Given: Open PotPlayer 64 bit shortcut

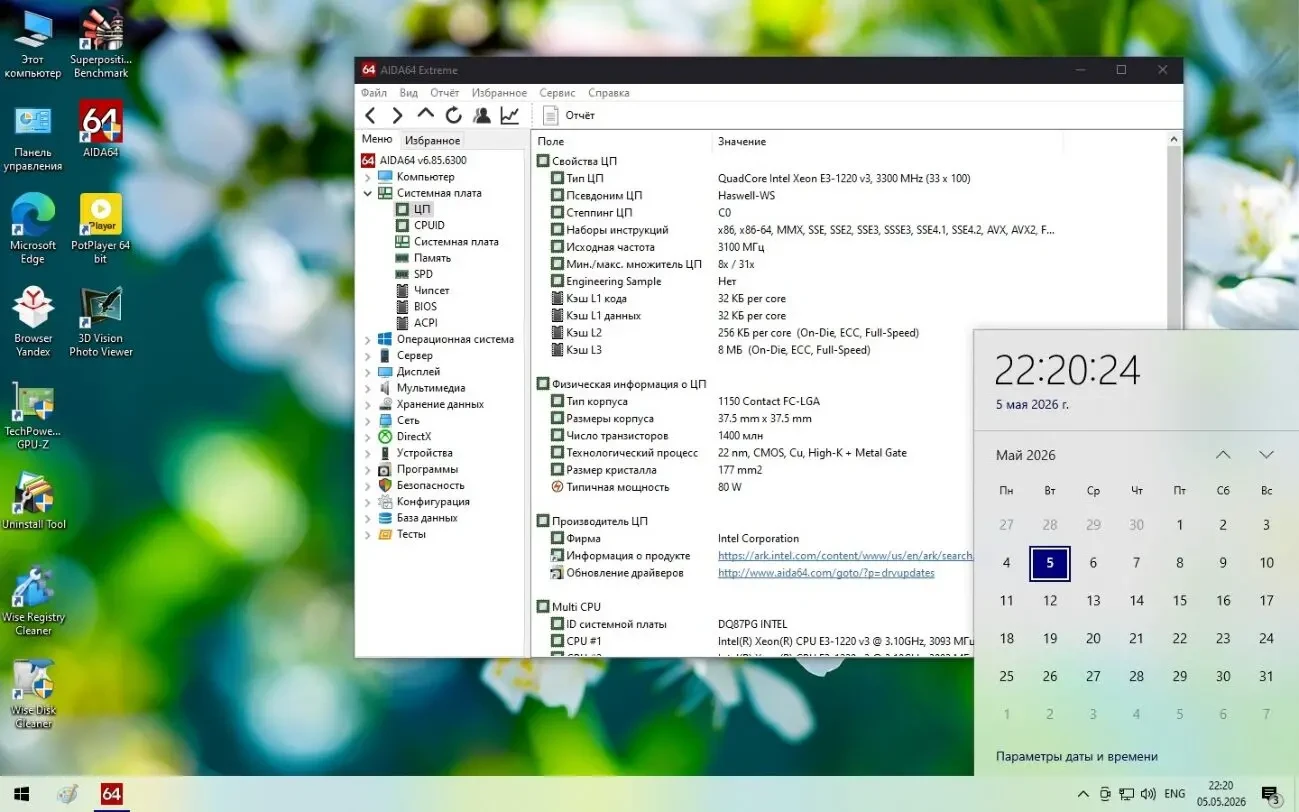Looking at the screenshot, I should 101,229.
